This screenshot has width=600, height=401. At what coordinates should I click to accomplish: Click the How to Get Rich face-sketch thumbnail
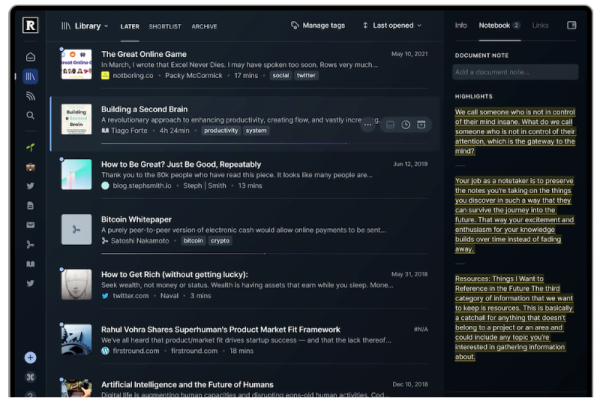(x=77, y=284)
